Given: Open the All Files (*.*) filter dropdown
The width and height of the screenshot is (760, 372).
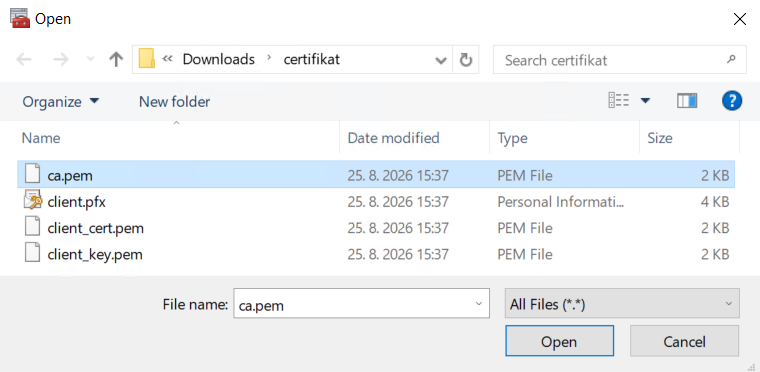Looking at the screenshot, I should point(622,304).
